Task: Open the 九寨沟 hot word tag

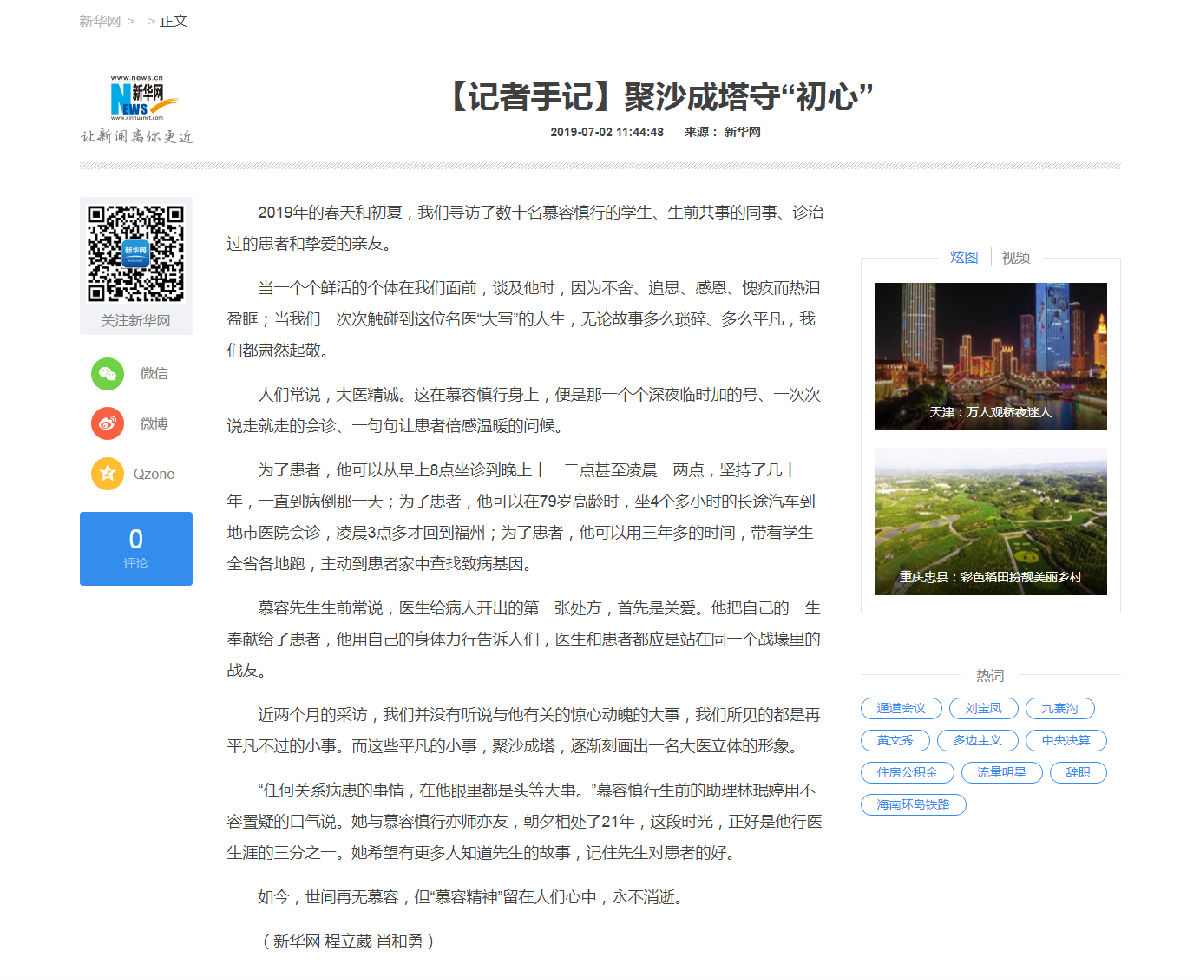Action: (1059, 708)
